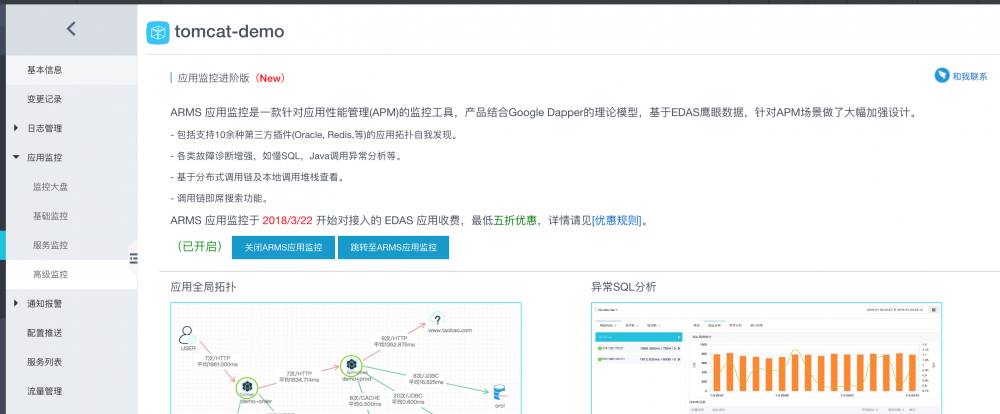Click the 五折优惠 text
This screenshot has width=1000, height=414.
(x=516, y=221)
